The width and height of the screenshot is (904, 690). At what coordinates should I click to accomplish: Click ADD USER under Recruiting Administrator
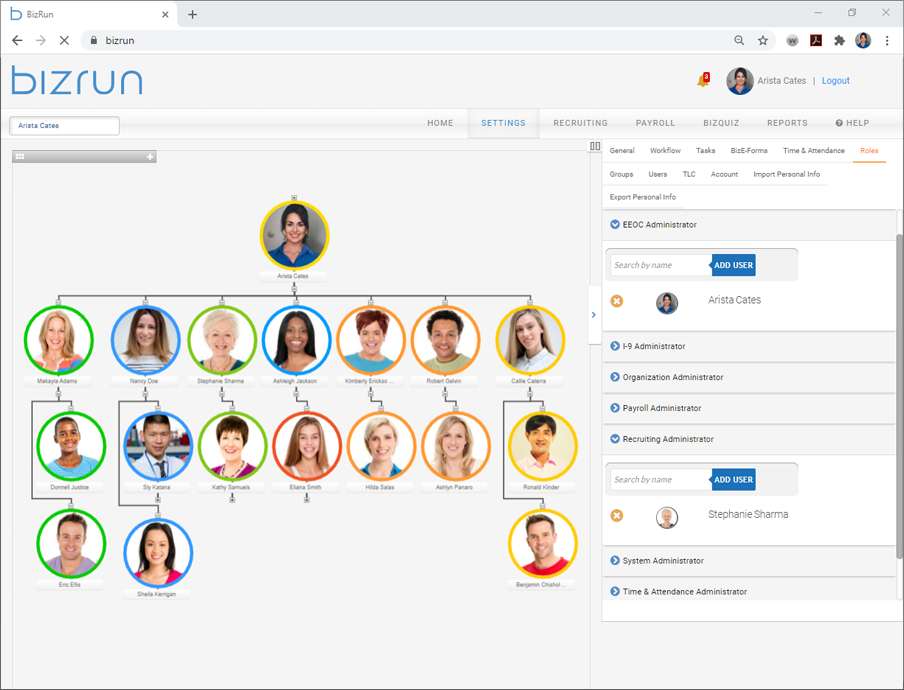click(x=733, y=480)
